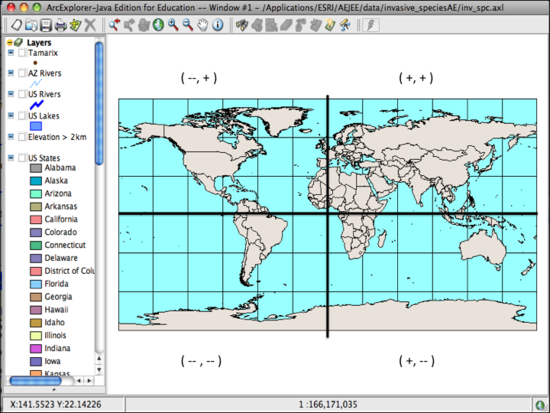Screen dimensions: 550x413
Task: Collapse the Tamarix layer legend
Action: click(x=11, y=53)
